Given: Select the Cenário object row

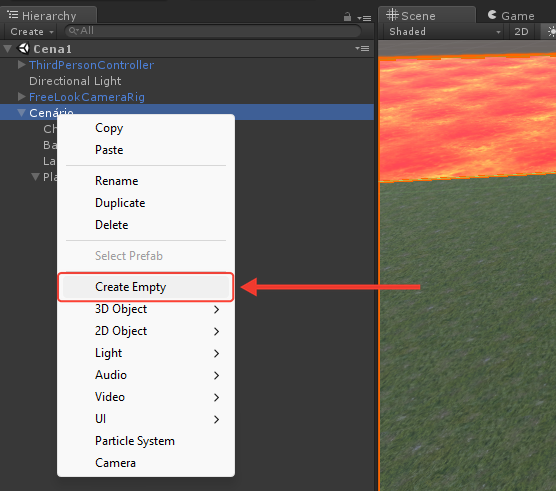Looking at the screenshot, I should (x=187, y=112).
